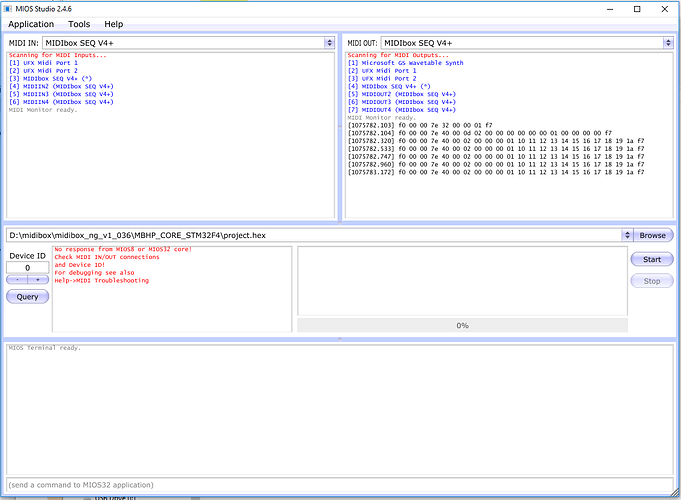Open the Help menu

114,24
